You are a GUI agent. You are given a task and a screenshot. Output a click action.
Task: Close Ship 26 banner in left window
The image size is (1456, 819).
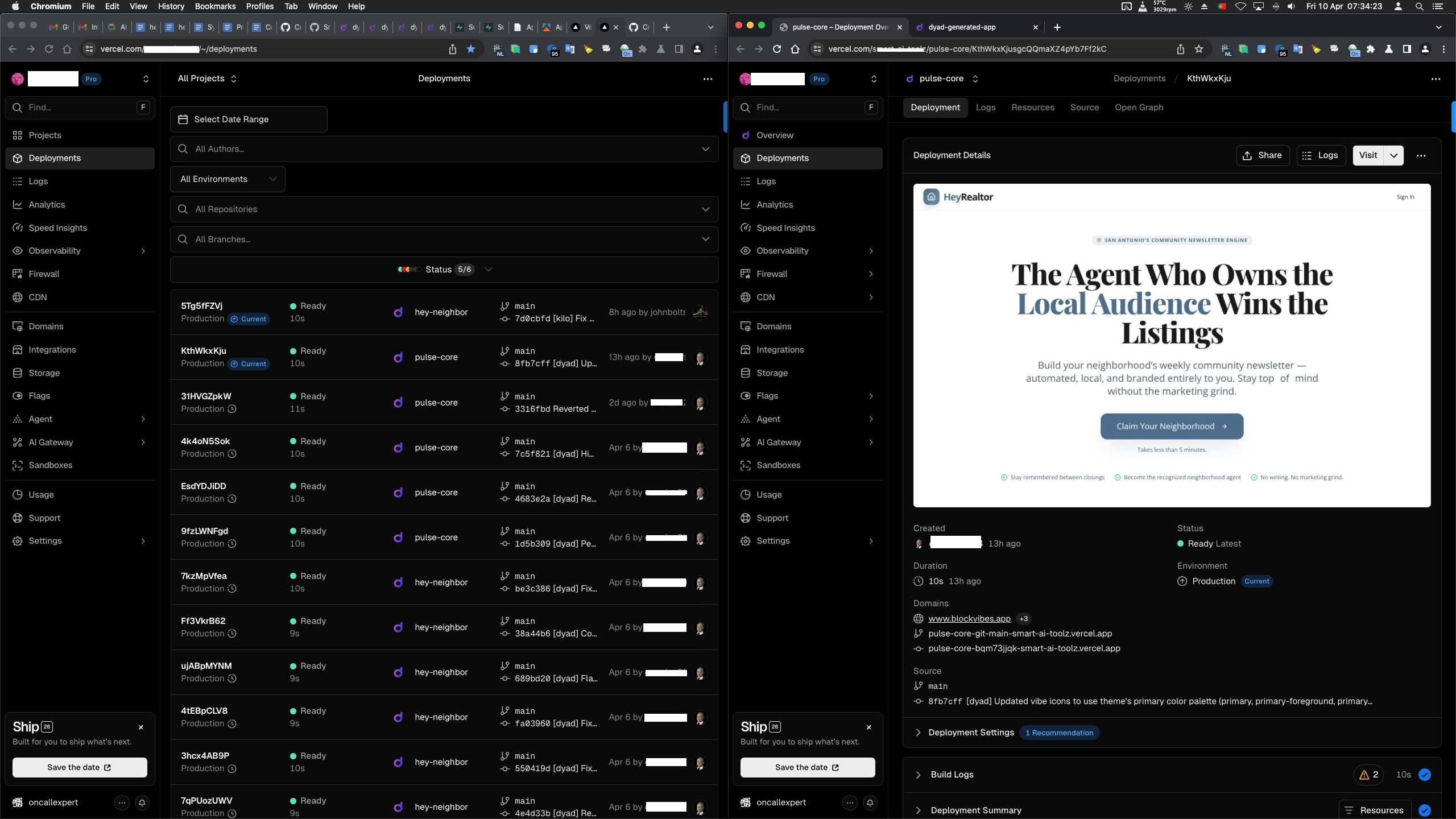141,727
